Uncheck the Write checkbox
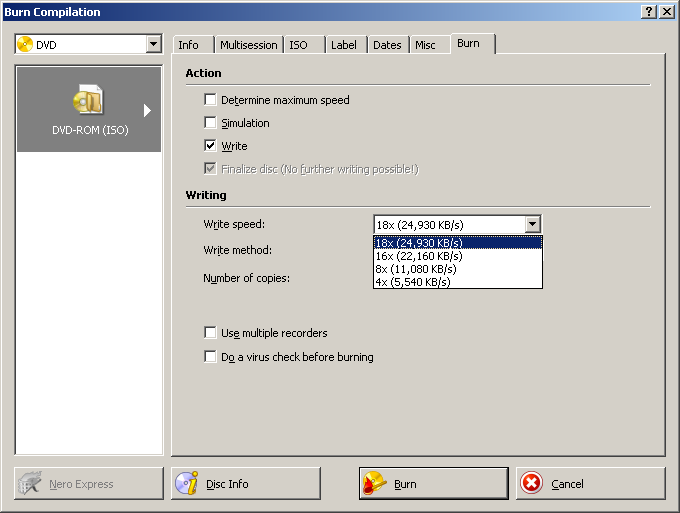The width and height of the screenshot is (680, 513). coord(210,146)
